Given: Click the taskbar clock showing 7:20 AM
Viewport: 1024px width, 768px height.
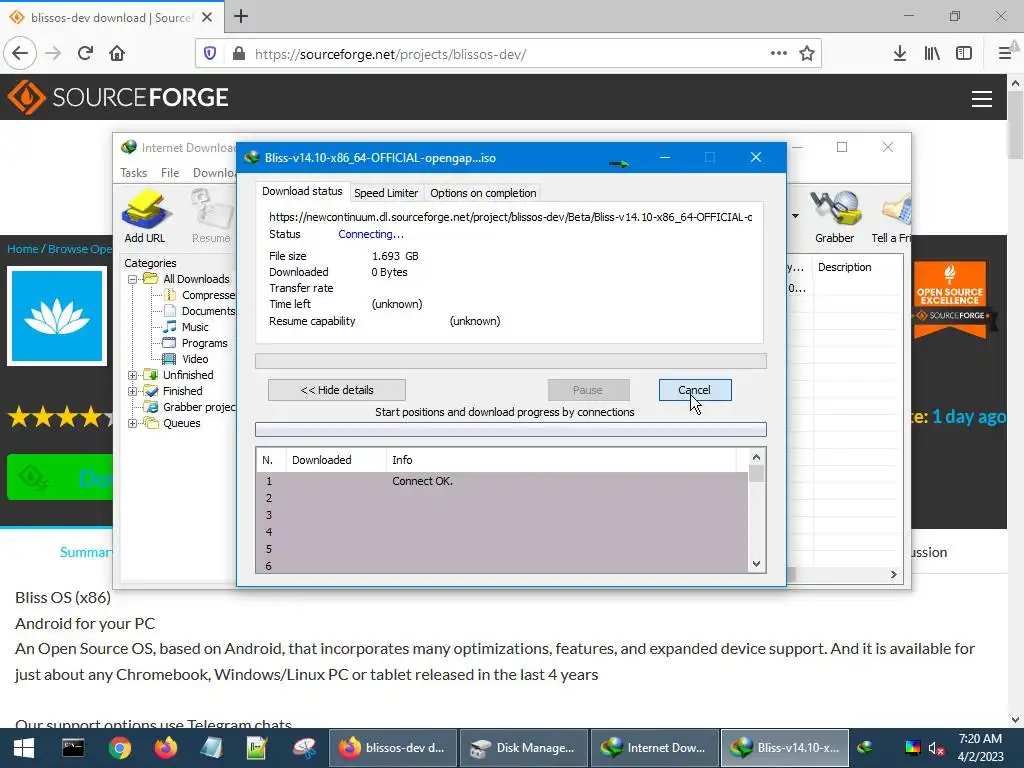Looking at the screenshot, I should point(980,748).
